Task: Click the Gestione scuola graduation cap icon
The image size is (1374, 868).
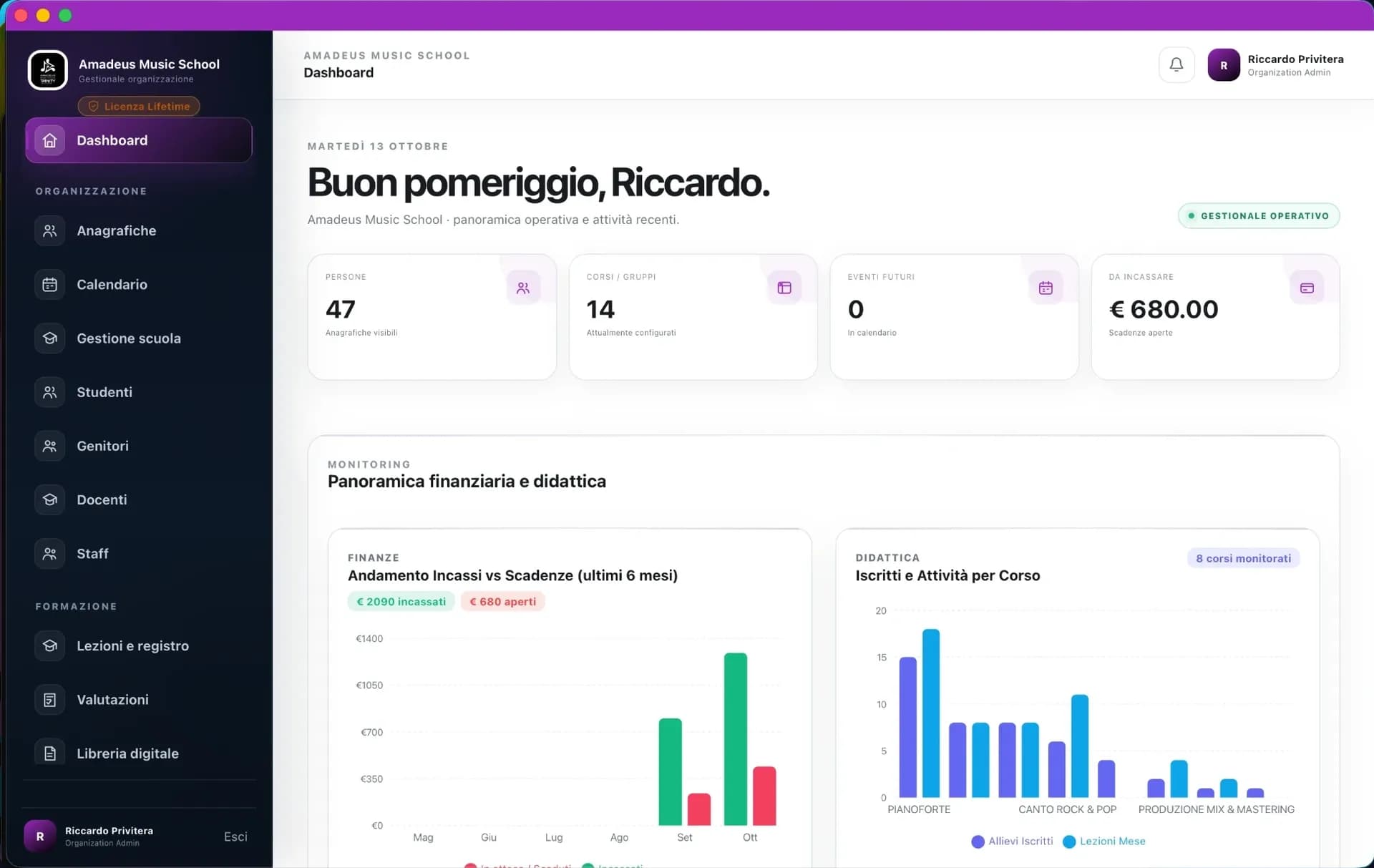Action: coord(49,338)
